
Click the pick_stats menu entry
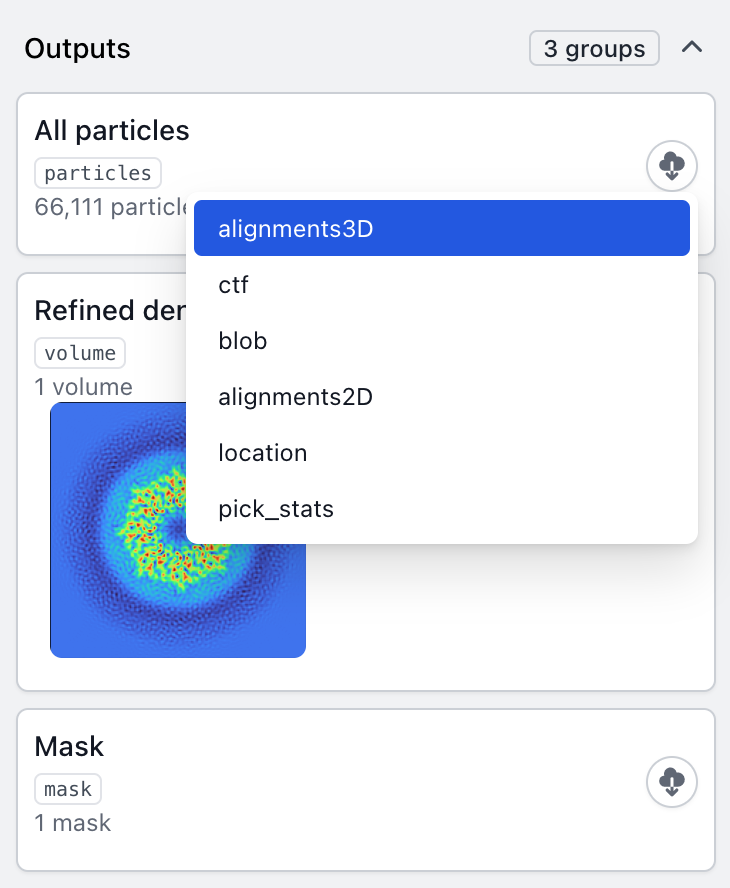click(442, 509)
